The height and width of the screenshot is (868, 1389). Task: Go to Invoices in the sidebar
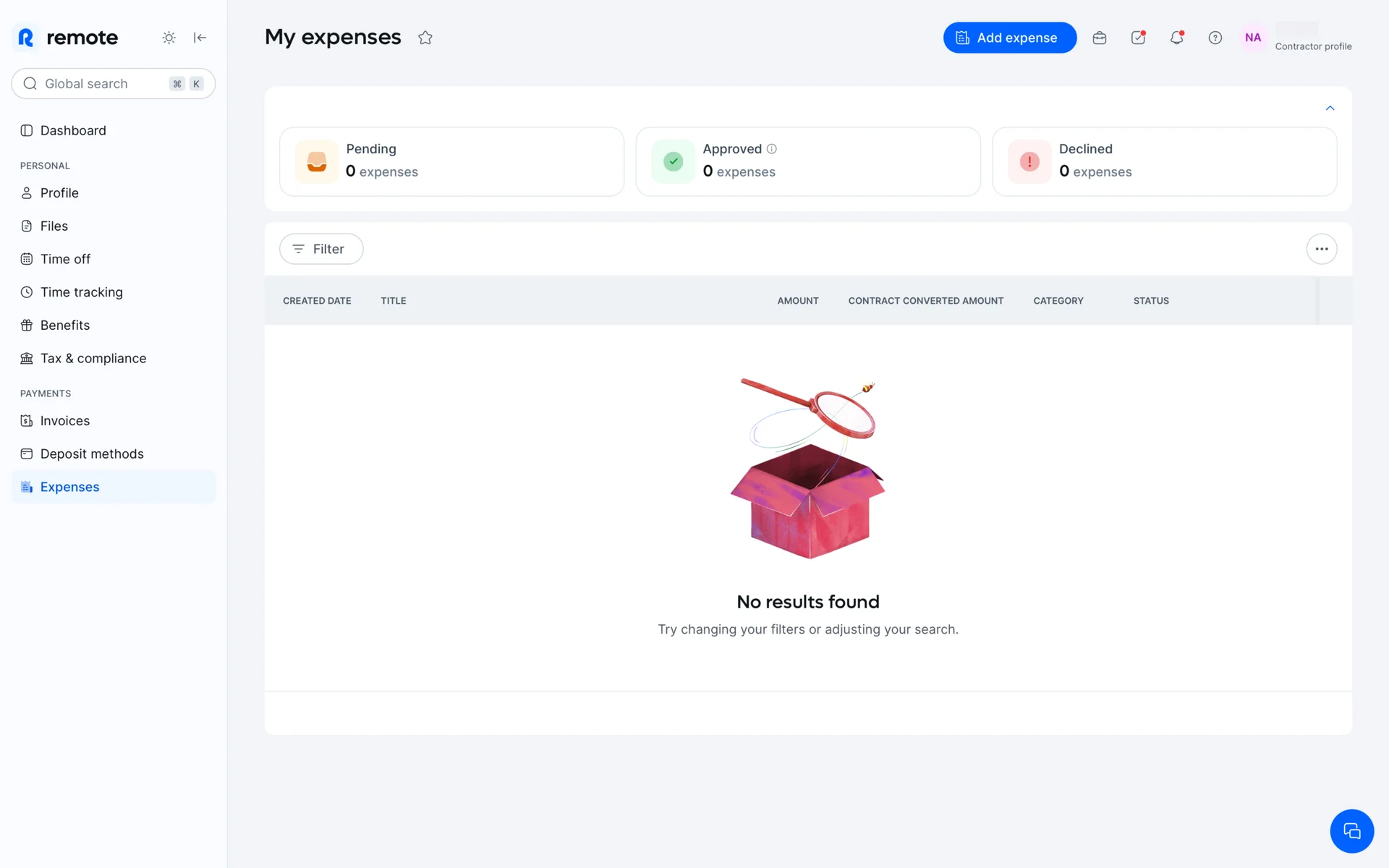click(x=65, y=421)
